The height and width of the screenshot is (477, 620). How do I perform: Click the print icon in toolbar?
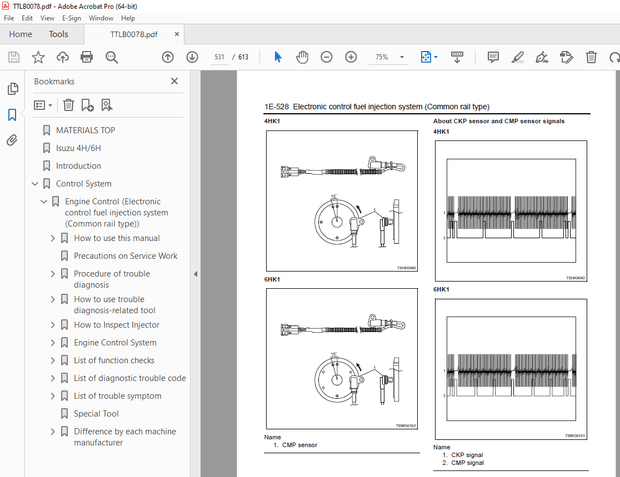click(x=87, y=57)
